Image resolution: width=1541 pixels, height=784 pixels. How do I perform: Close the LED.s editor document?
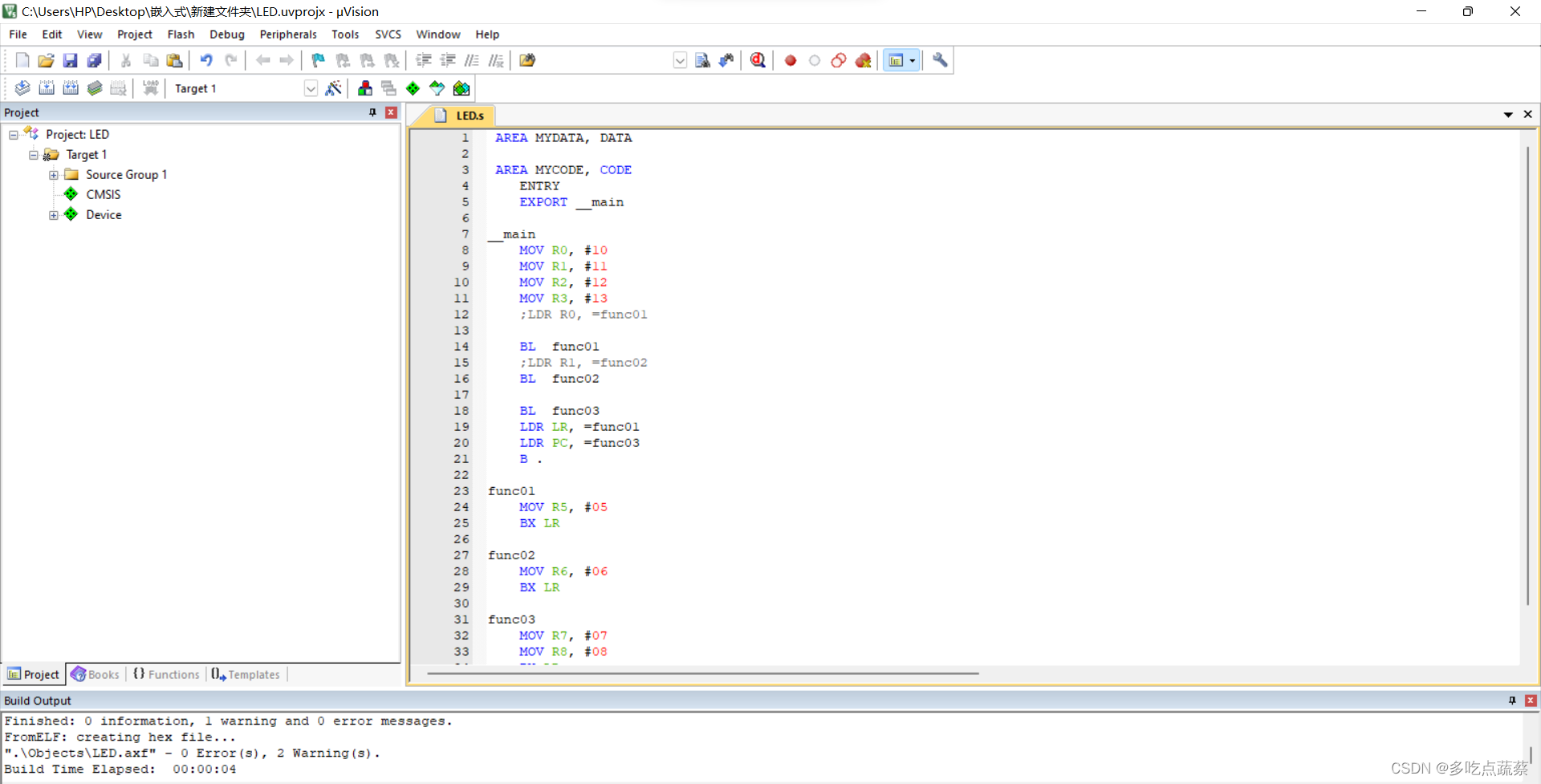pos(1527,115)
